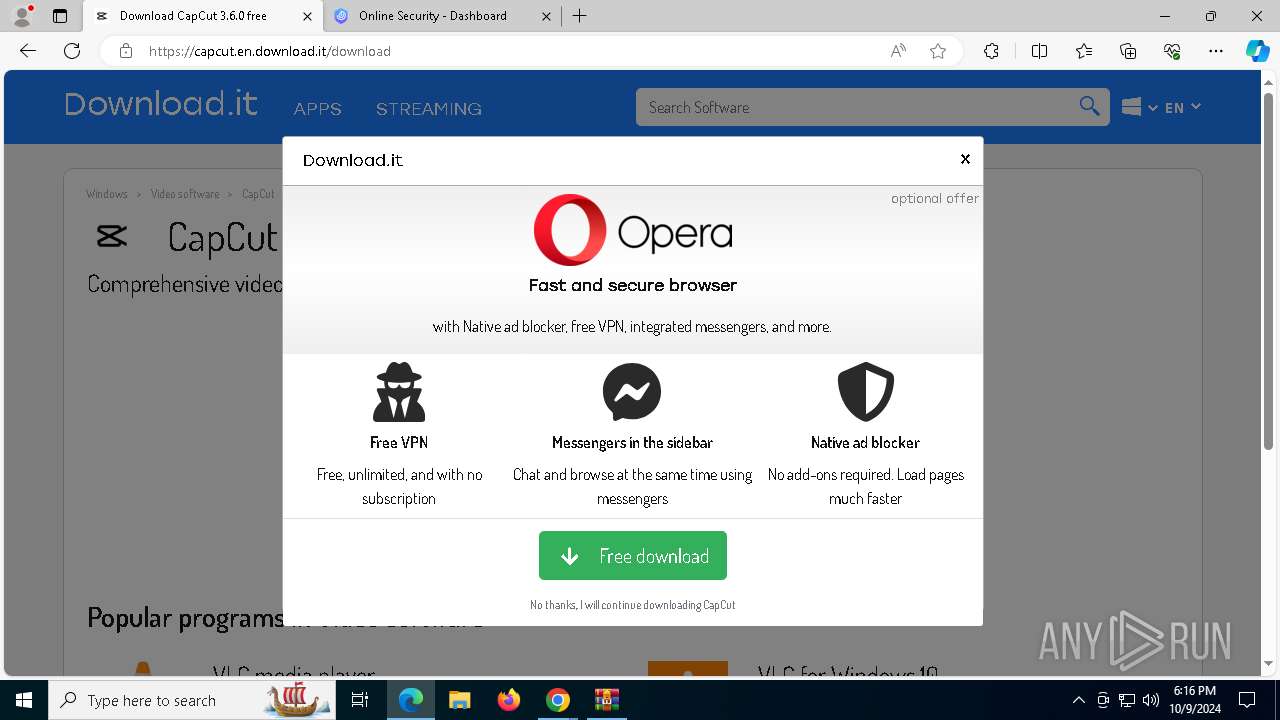Toggle the Split screen icon
Viewport: 1280px width, 720px height.
click(x=1039, y=51)
